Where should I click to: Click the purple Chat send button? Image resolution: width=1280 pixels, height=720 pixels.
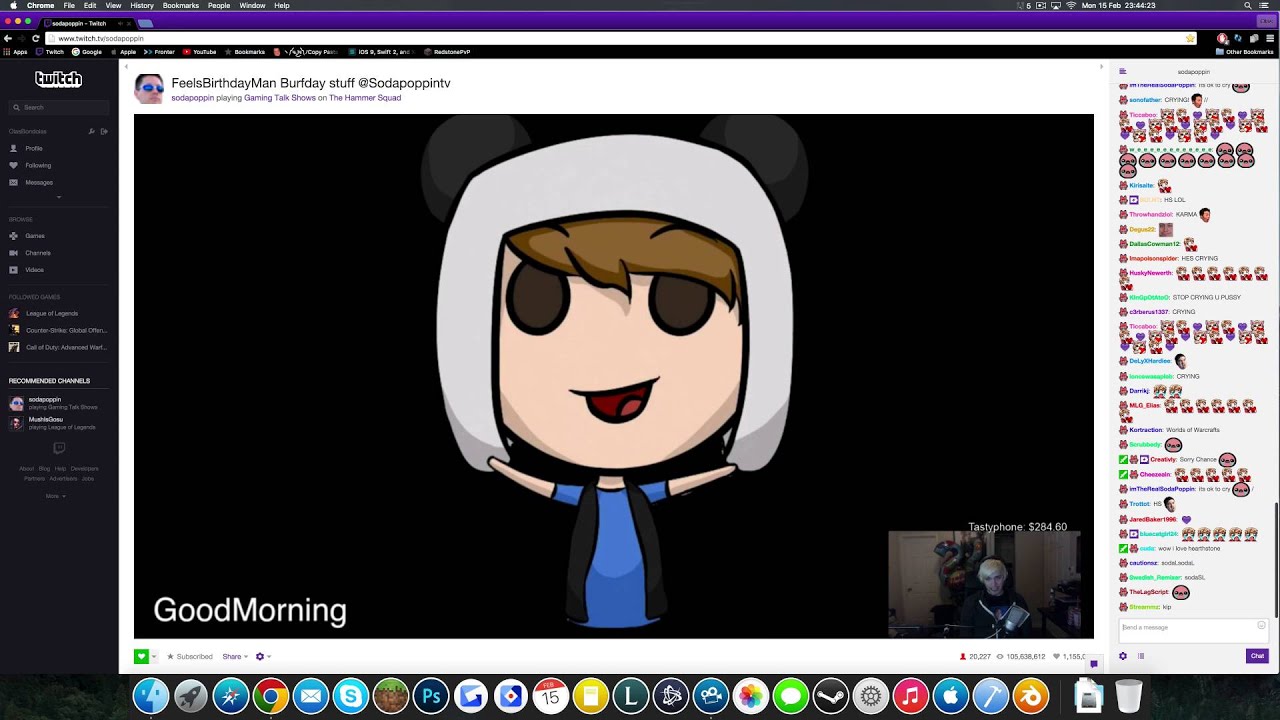(x=1257, y=656)
